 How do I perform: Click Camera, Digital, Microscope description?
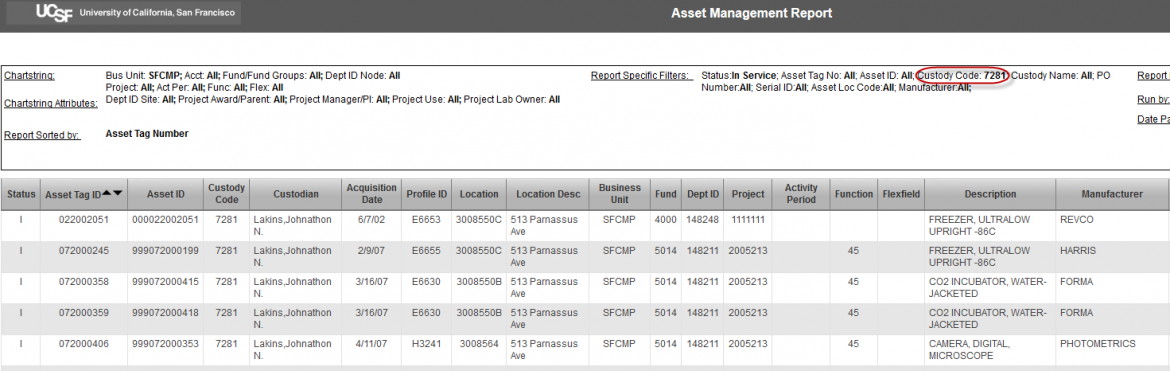tap(969, 350)
